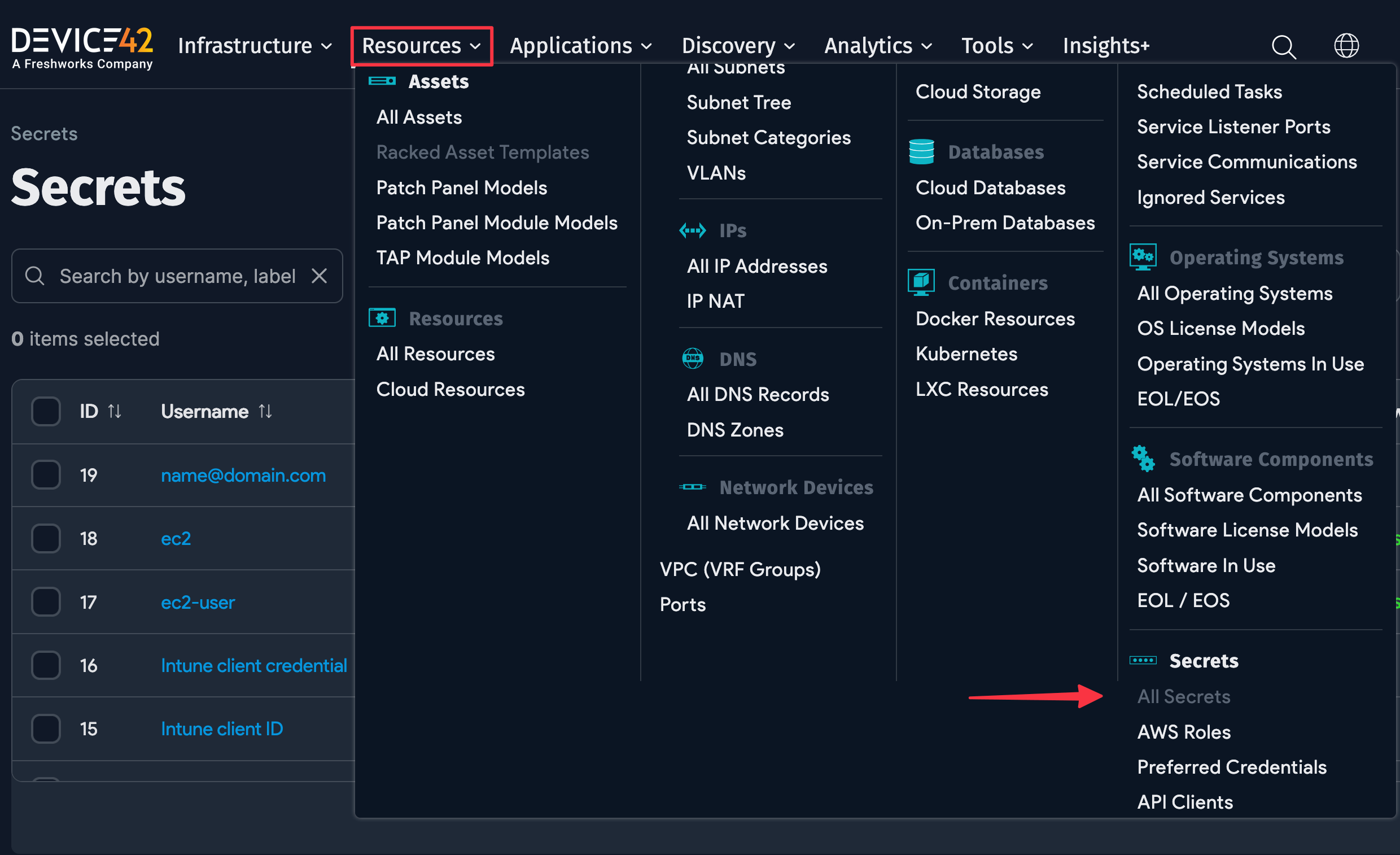Click the Operating Systems section icon
Screen dimensions: 1400x855
click(1142, 257)
